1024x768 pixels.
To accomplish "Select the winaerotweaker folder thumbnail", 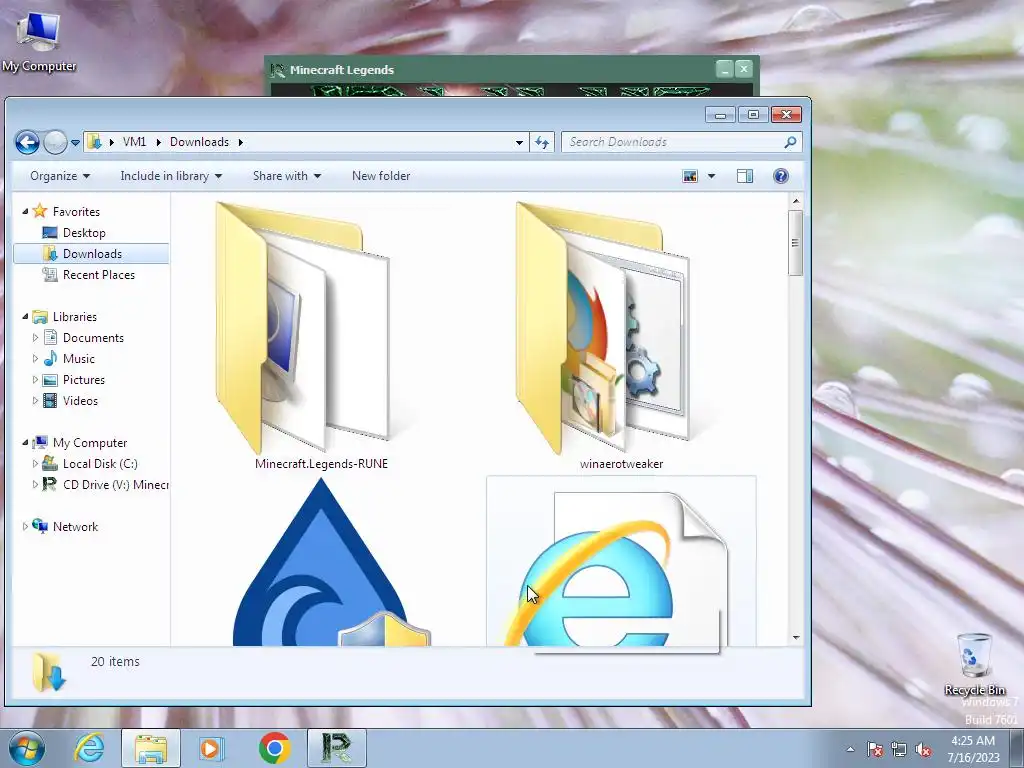I will coord(602,328).
